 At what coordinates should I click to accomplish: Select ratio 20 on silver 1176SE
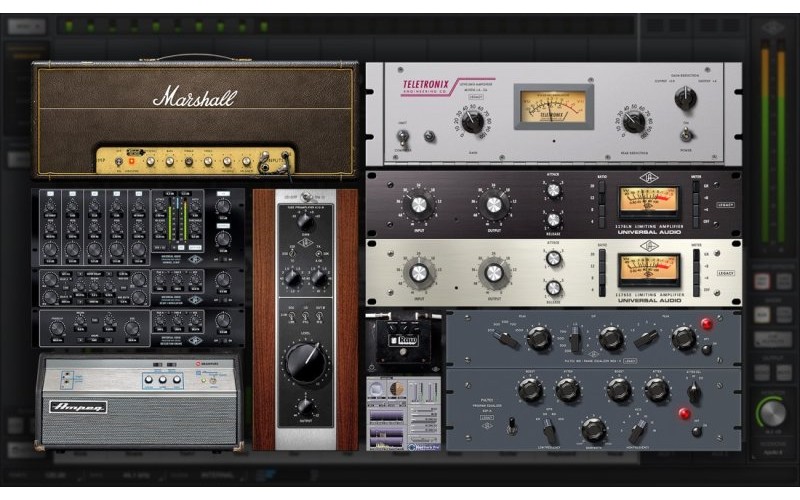[x=603, y=255]
